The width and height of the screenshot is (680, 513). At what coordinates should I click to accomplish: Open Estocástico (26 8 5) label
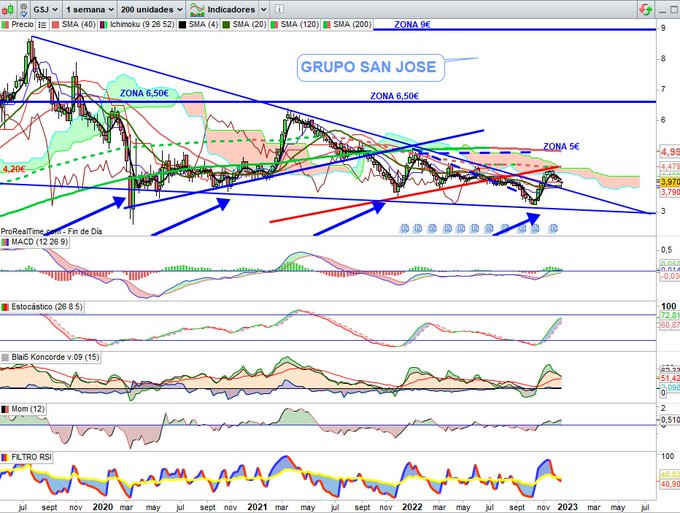pos(47,307)
